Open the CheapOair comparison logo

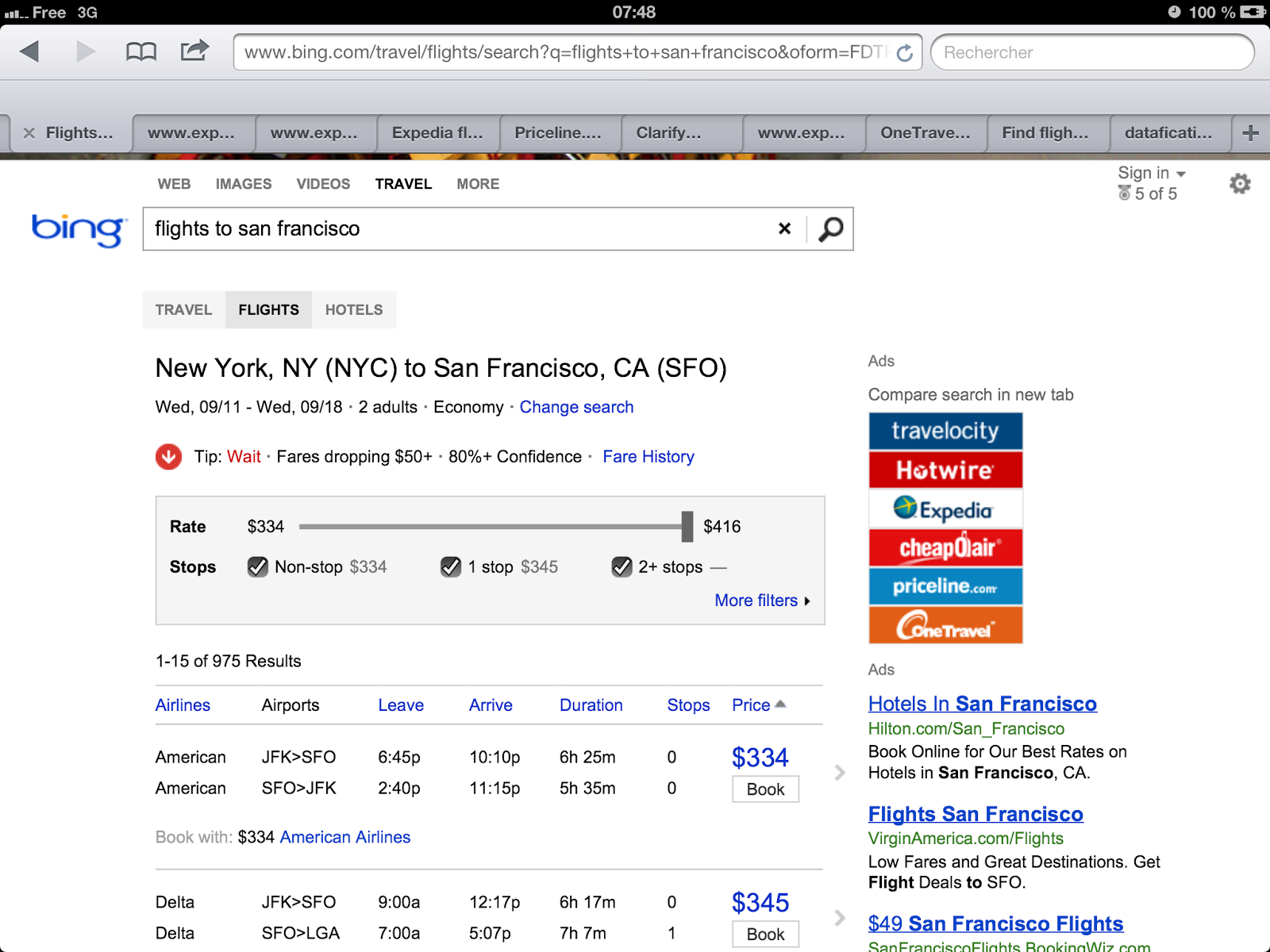[945, 547]
